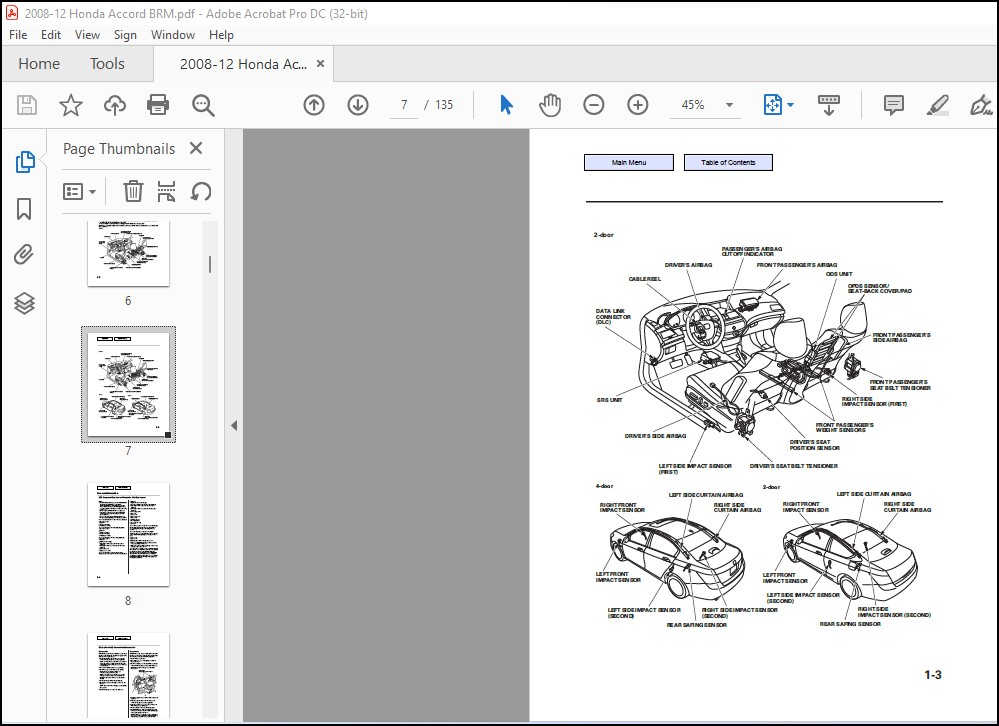Open the Adobe Acrobat title bar icon
999x726 pixels.
[x=12, y=13]
